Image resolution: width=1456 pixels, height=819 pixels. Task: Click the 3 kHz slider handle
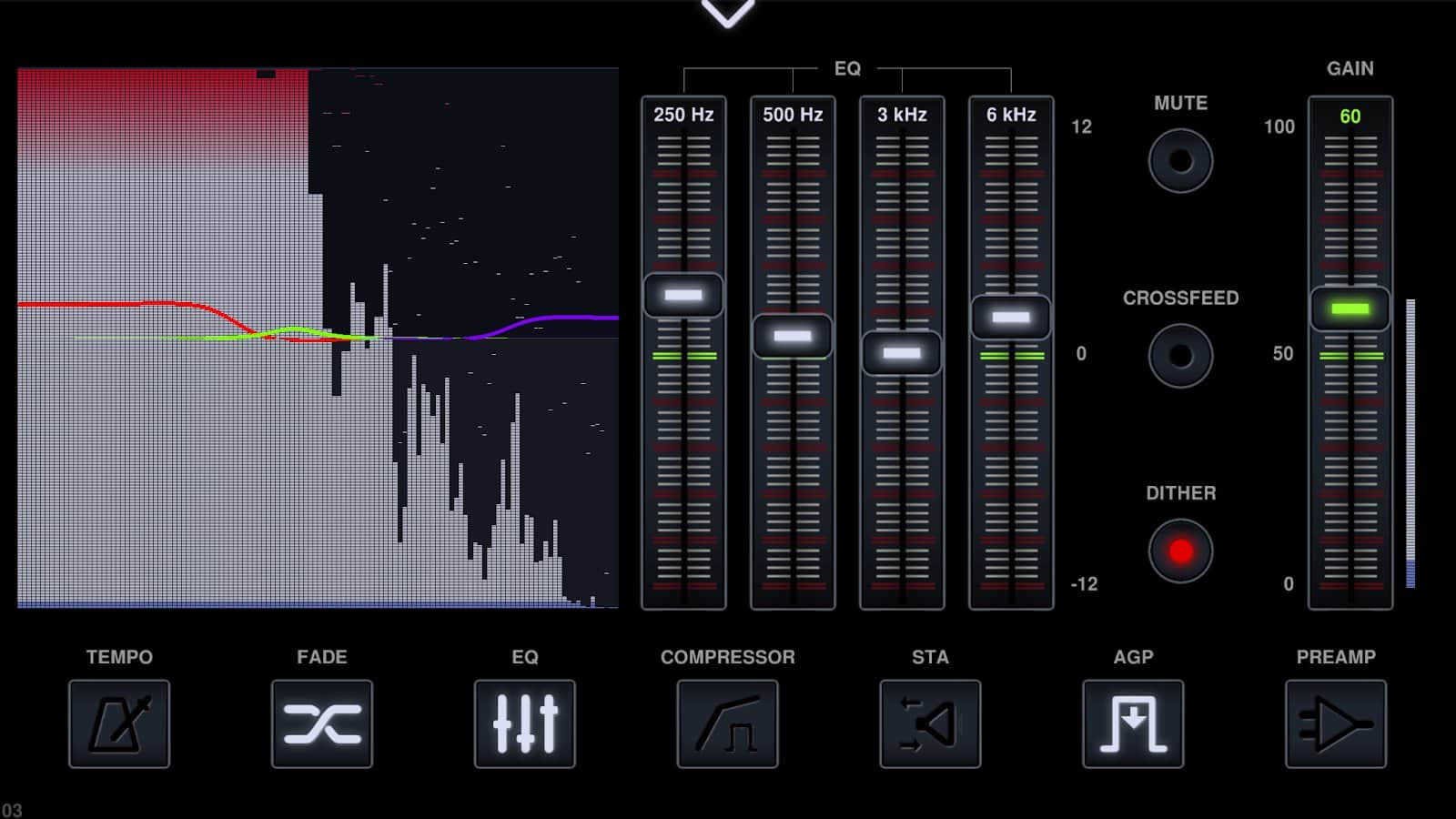tap(902, 353)
